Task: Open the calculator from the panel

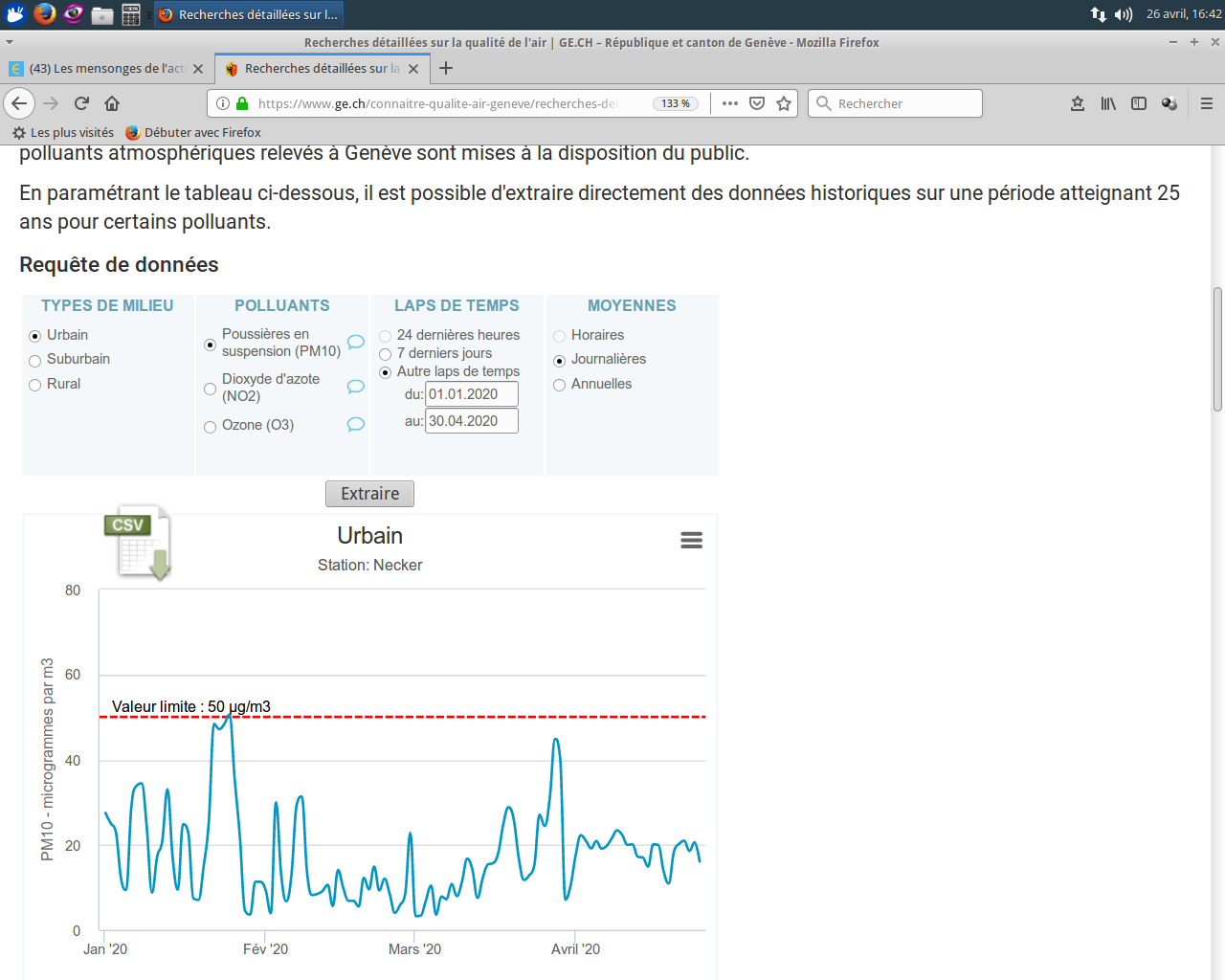Action: [131, 14]
